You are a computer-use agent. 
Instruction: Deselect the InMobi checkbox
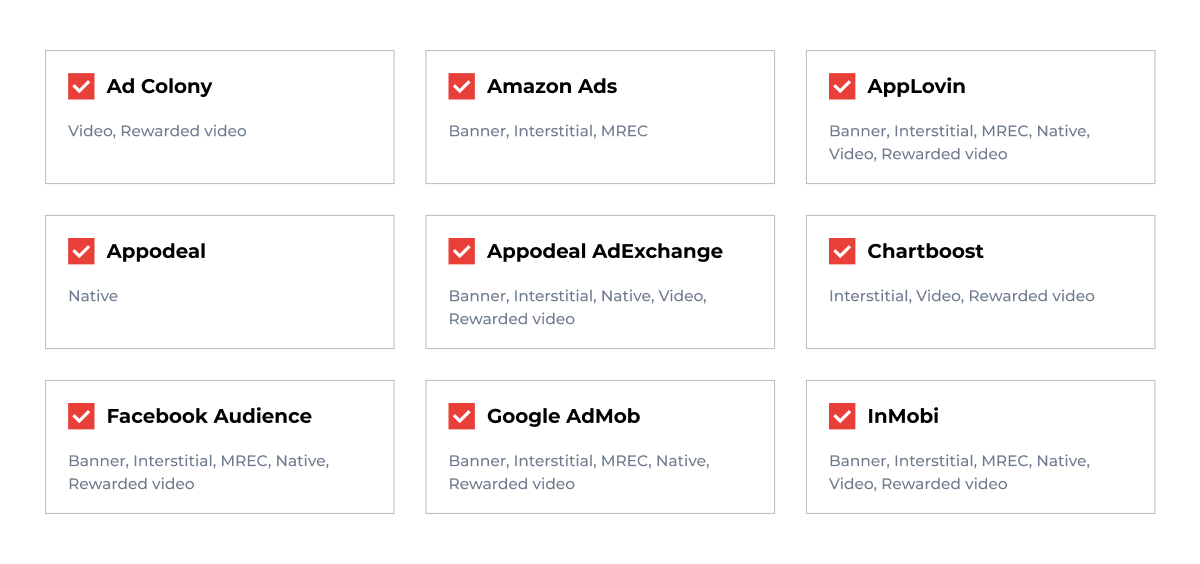[842, 416]
